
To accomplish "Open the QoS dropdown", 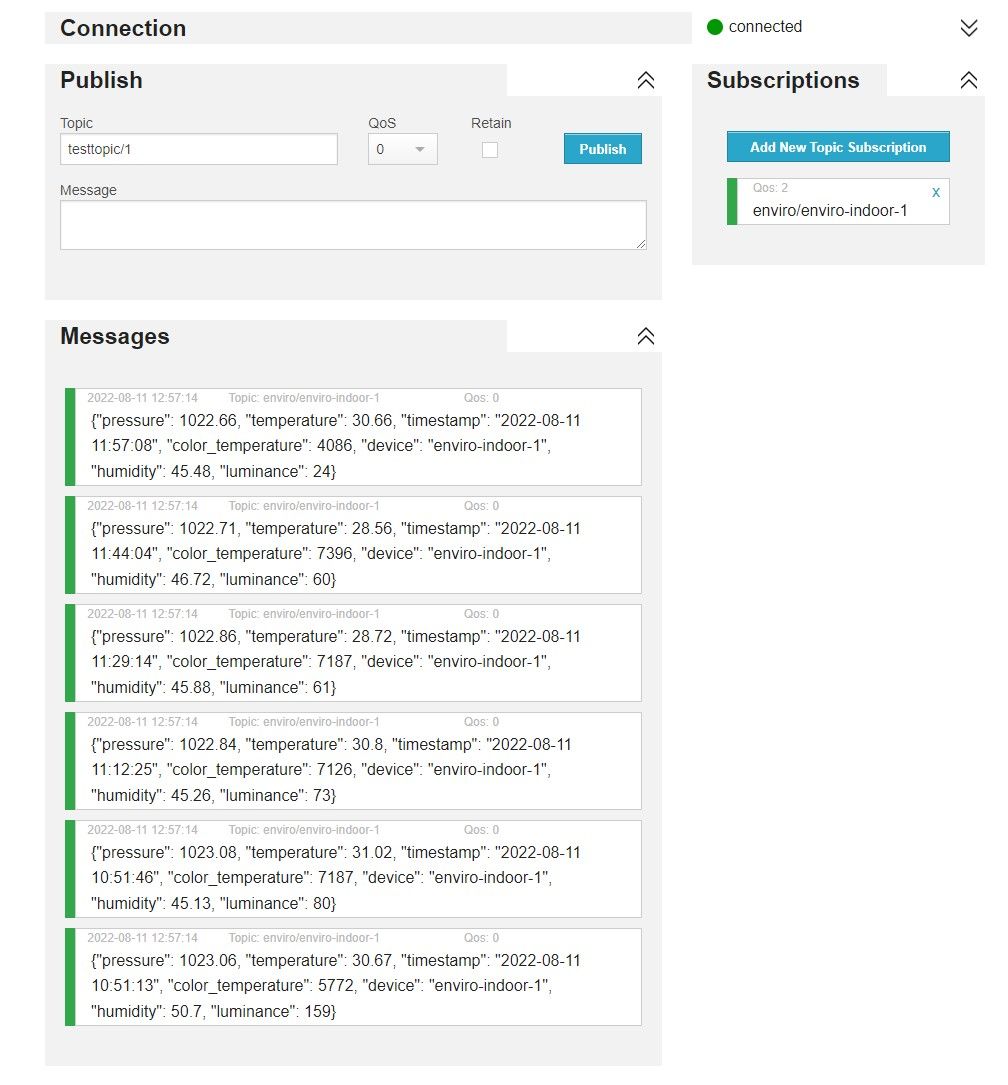I will (x=403, y=150).
